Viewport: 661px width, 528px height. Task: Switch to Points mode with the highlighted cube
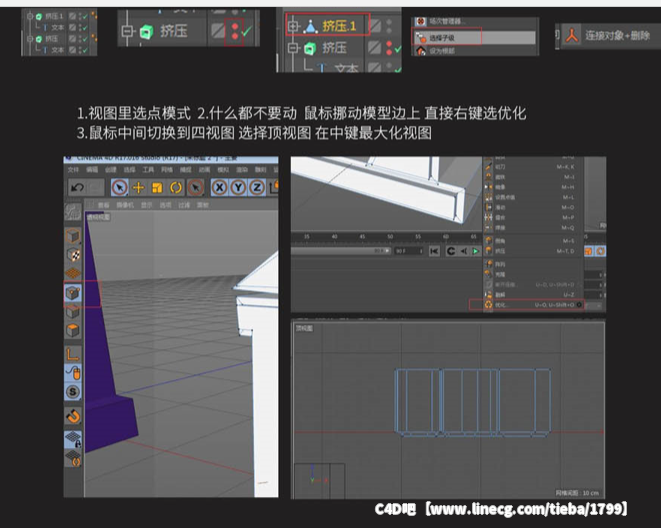click(73, 292)
